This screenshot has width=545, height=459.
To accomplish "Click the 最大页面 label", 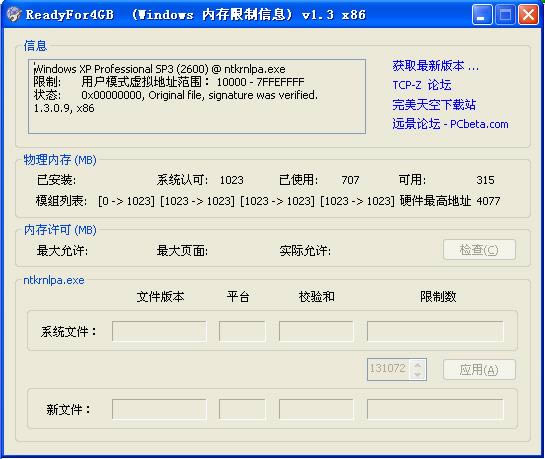I will tap(182, 251).
